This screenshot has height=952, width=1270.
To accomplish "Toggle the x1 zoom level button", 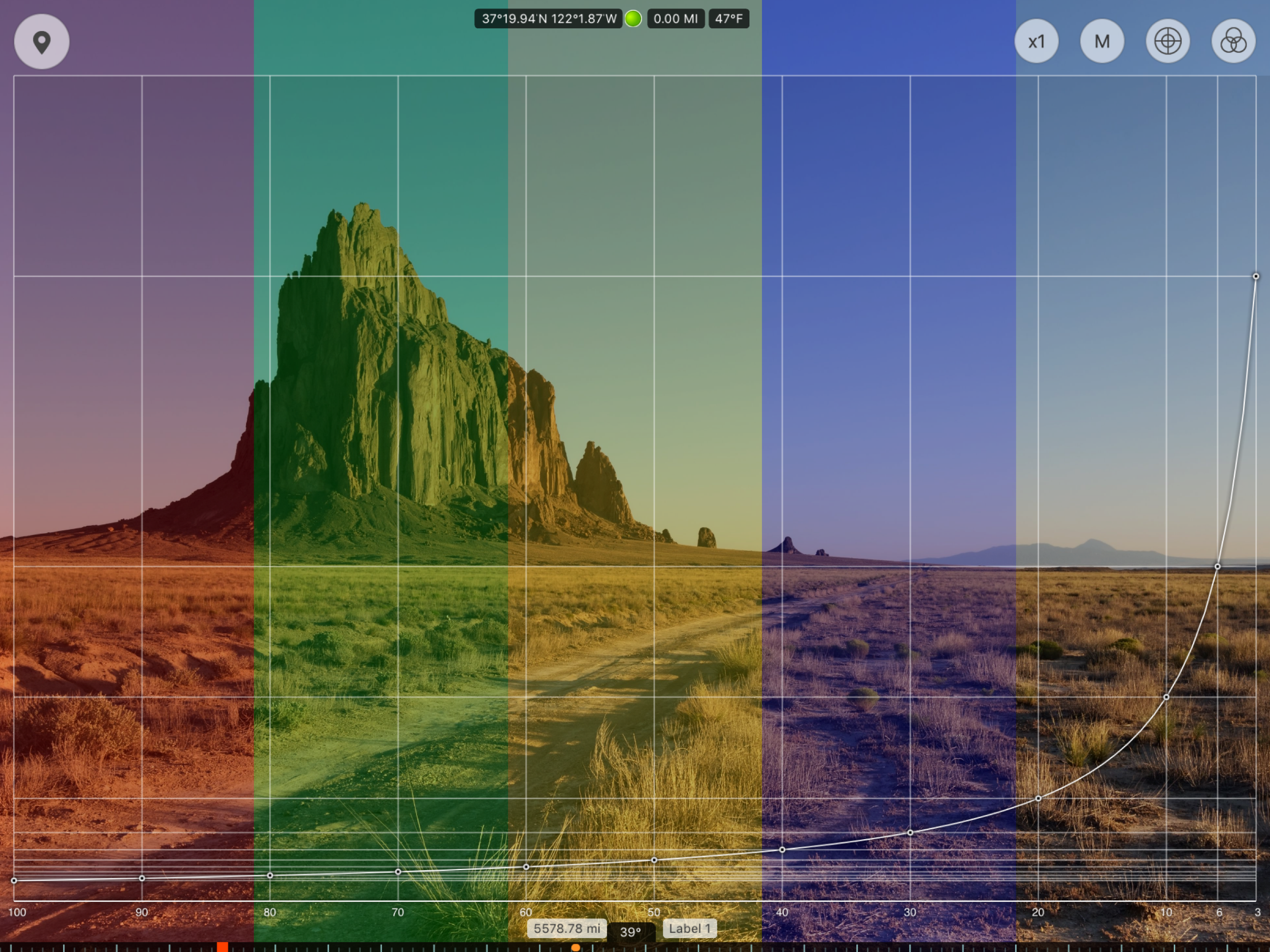I will [x=1036, y=42].
